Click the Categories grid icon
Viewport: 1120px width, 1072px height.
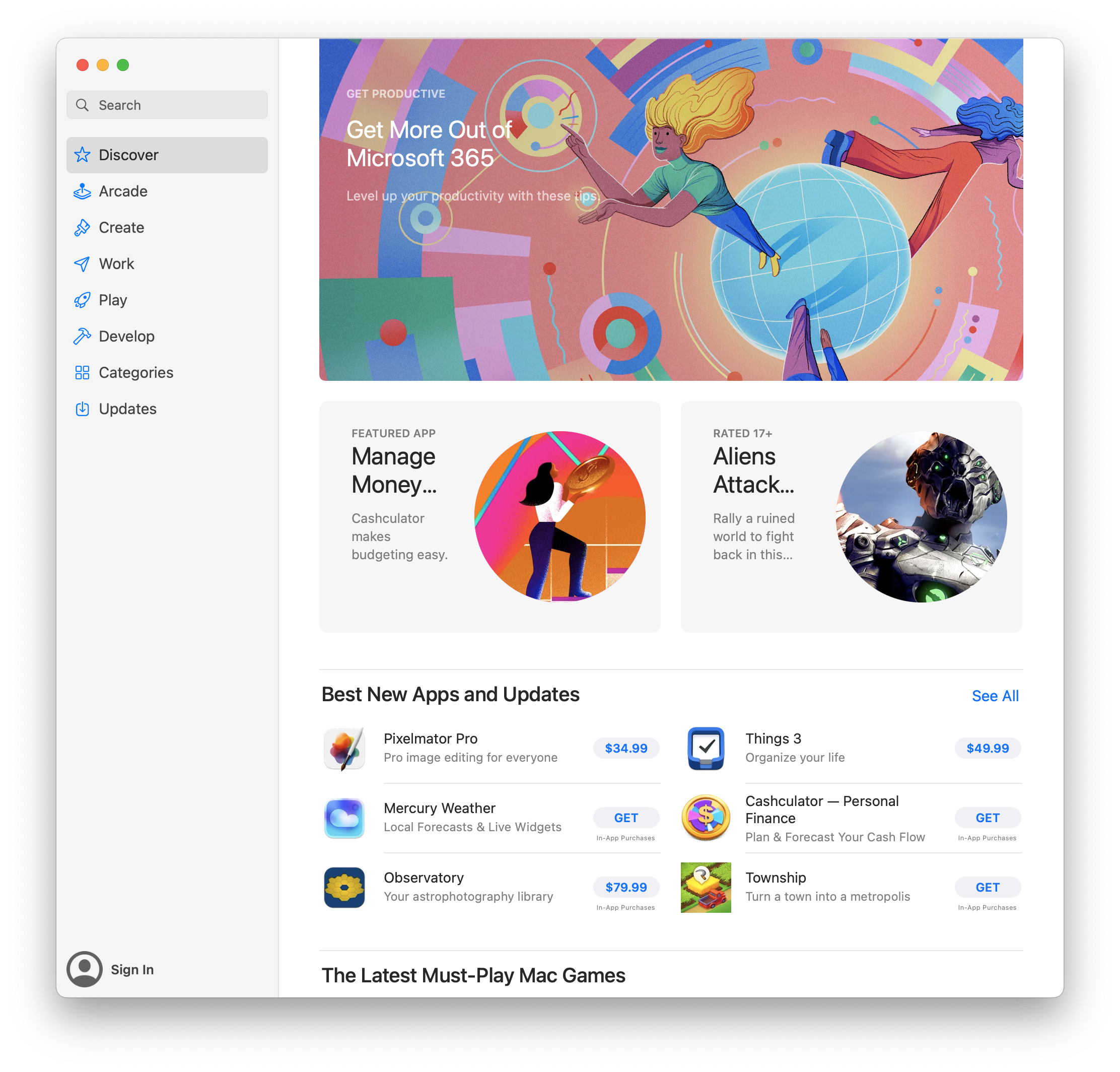(82, 373)
